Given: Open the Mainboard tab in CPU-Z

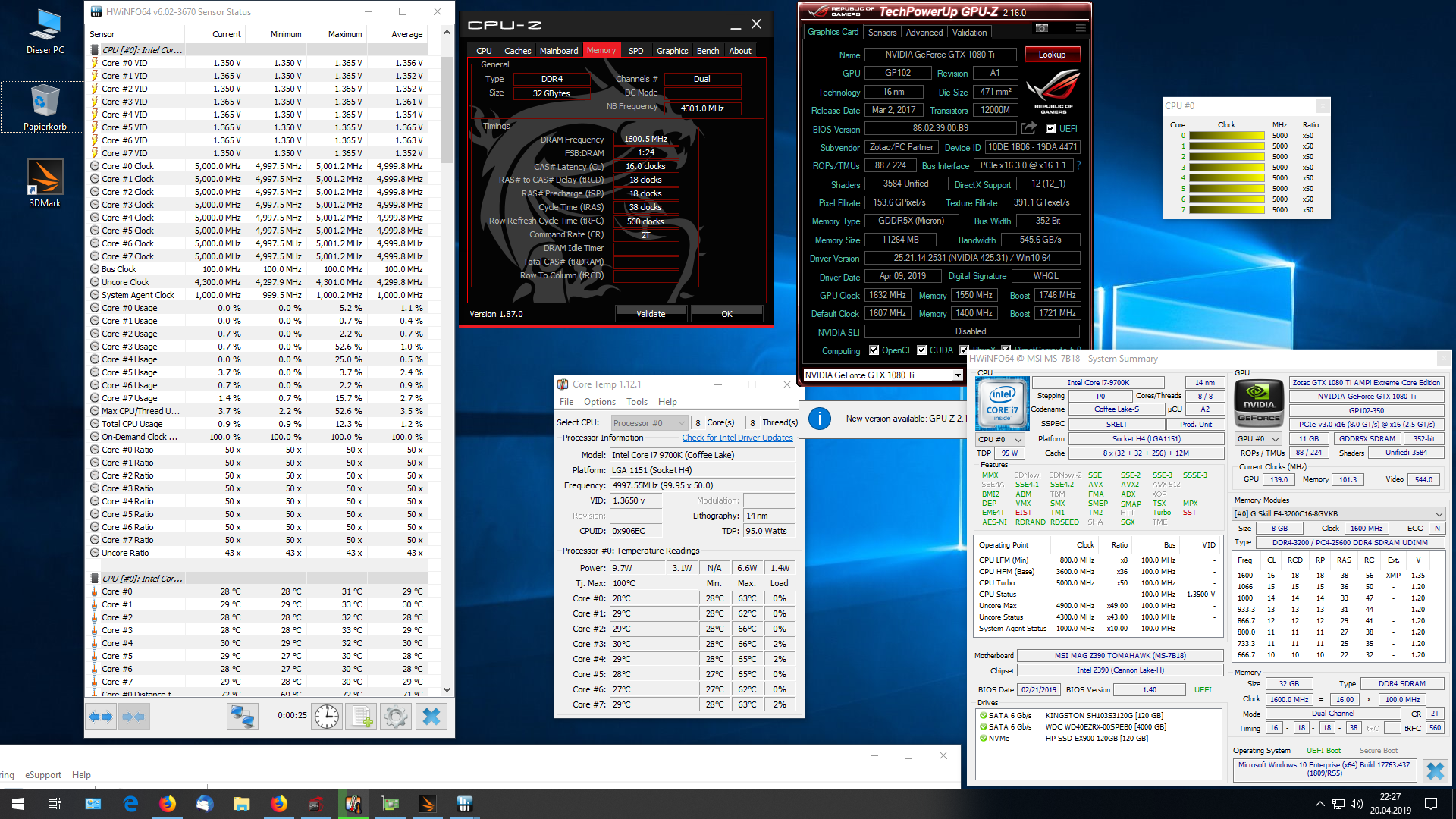Looking at the screenshot, I should [x=559, y=51].
